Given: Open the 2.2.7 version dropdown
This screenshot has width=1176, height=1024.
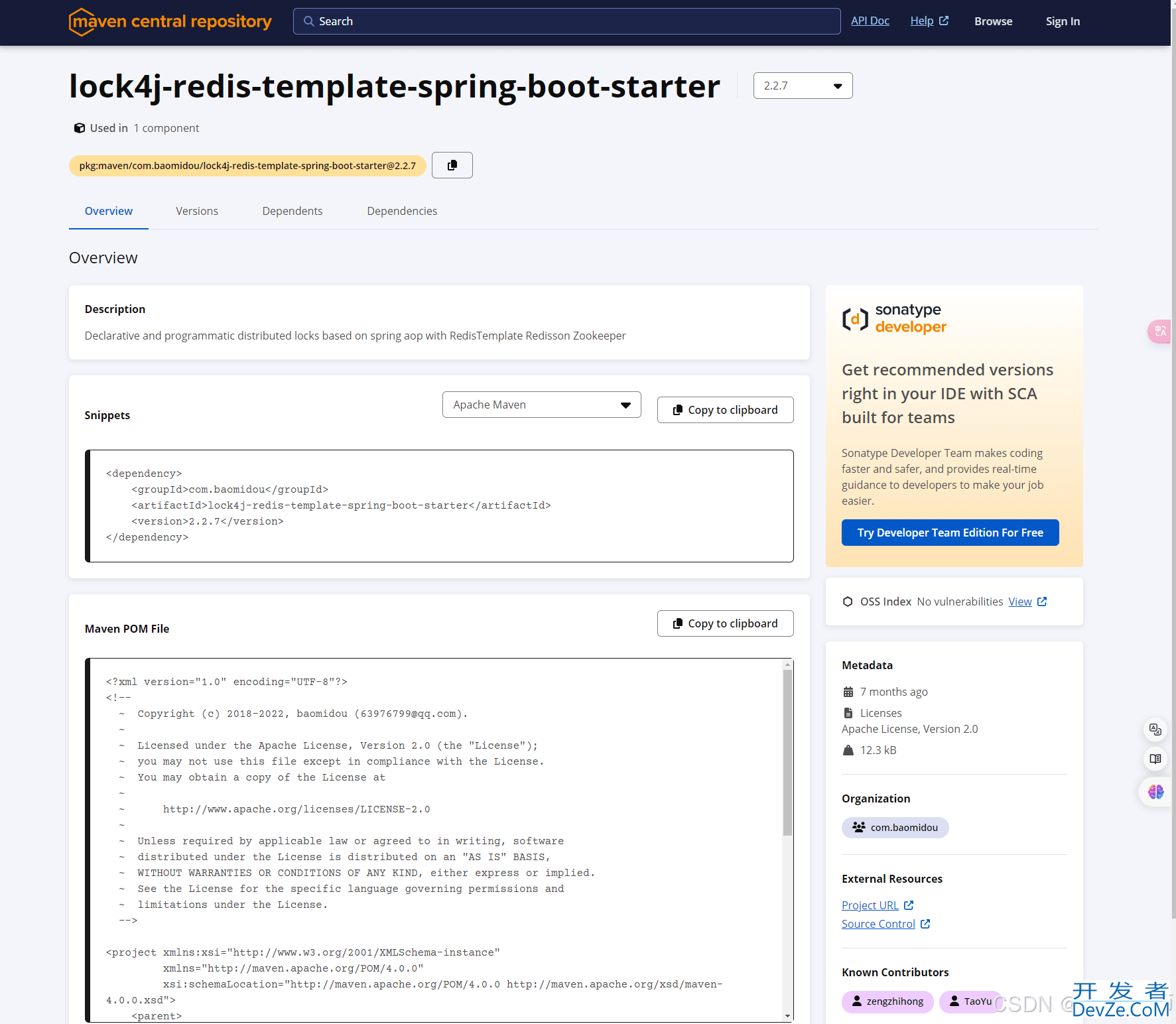Looking at the screenshot, I should tap(803, 86).
